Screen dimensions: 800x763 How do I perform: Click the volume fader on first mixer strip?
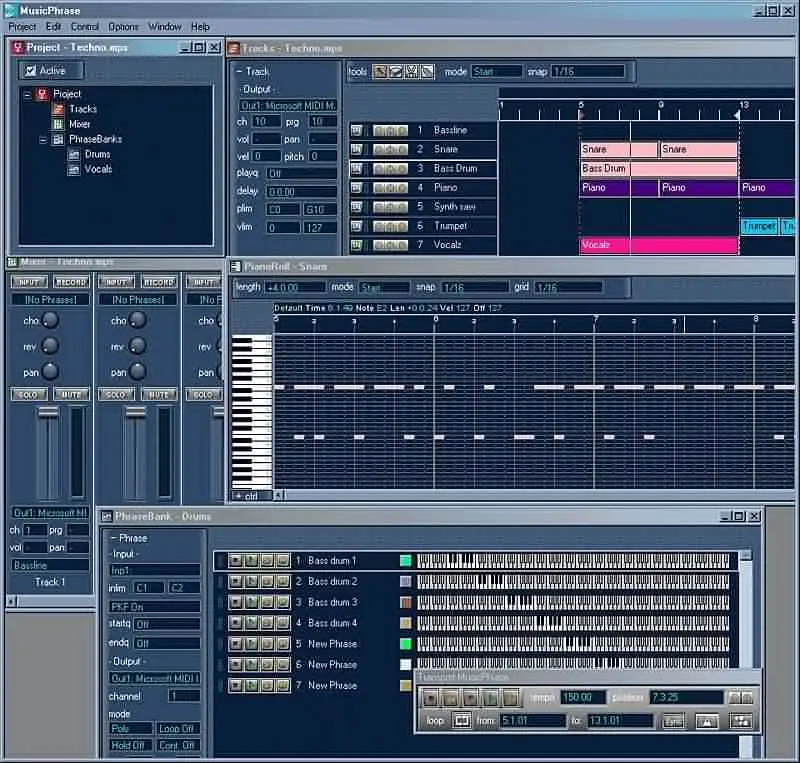point(48,411)
